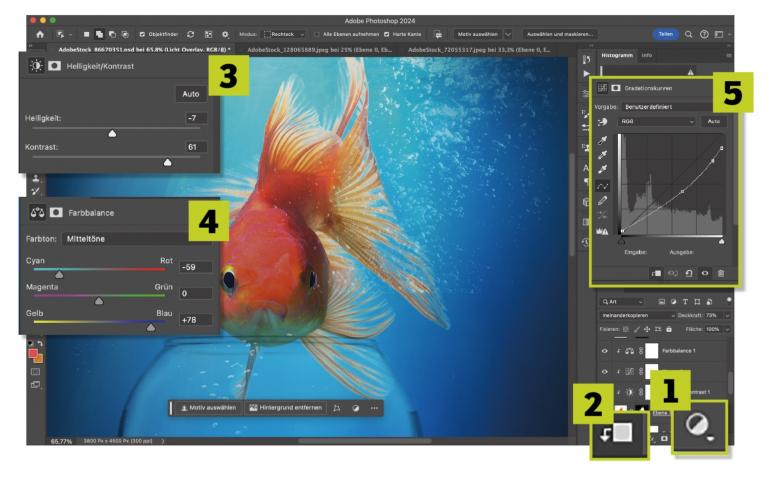770x487 pixels.
Task: Lock layer position icon
Action: (x=647, y=329)
